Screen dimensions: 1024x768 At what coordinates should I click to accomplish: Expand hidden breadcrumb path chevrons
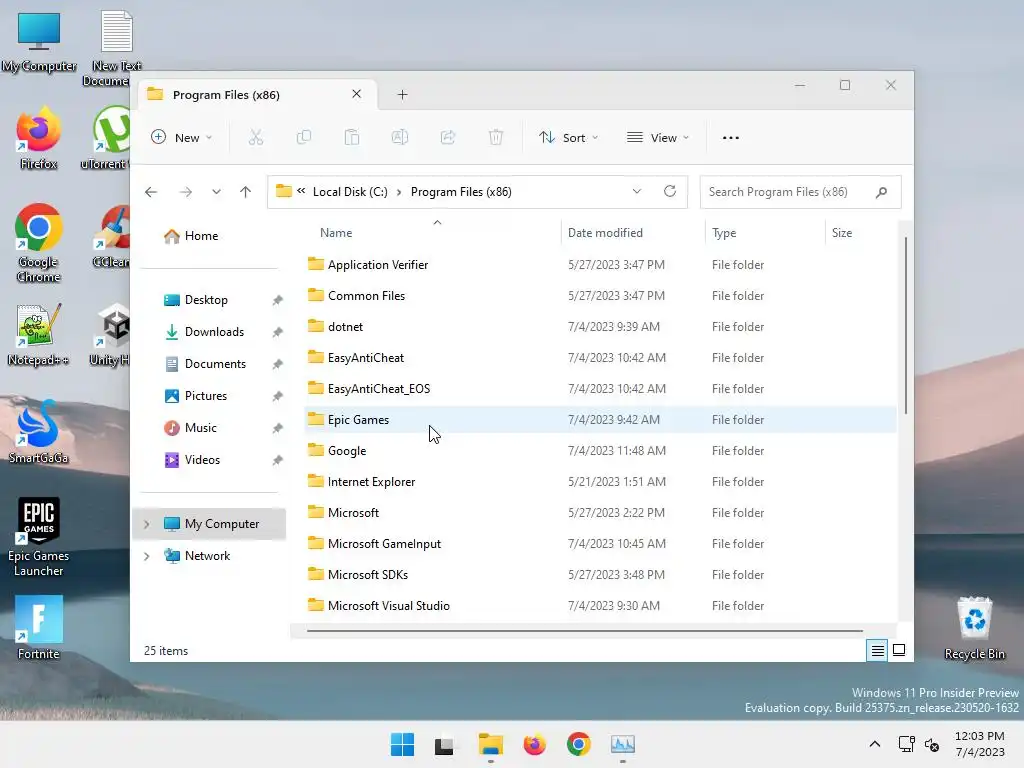(301, 191)
